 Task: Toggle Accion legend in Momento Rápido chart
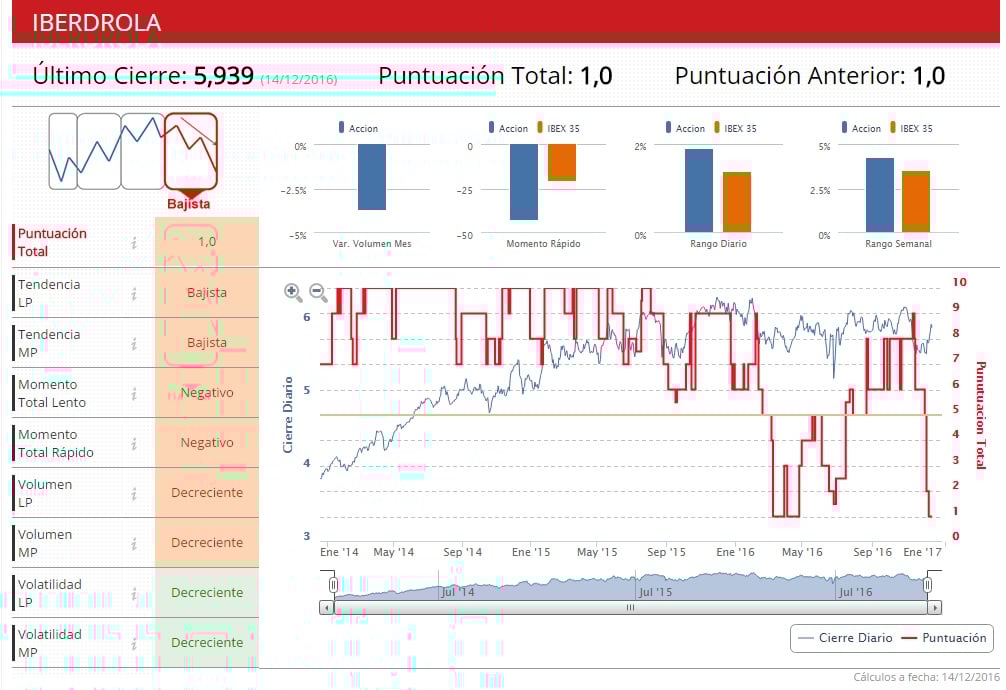tap(508, 128)
